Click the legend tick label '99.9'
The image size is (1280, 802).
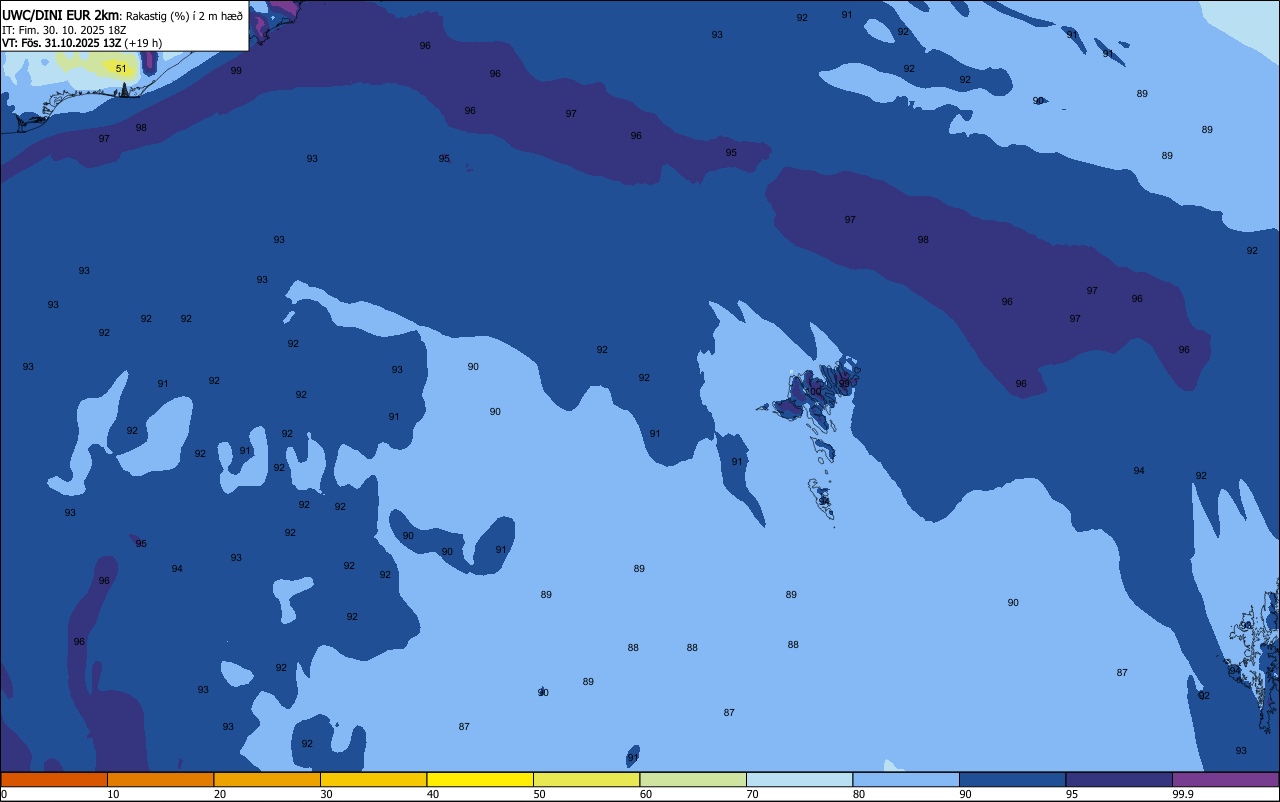(x=1183, y=794)
